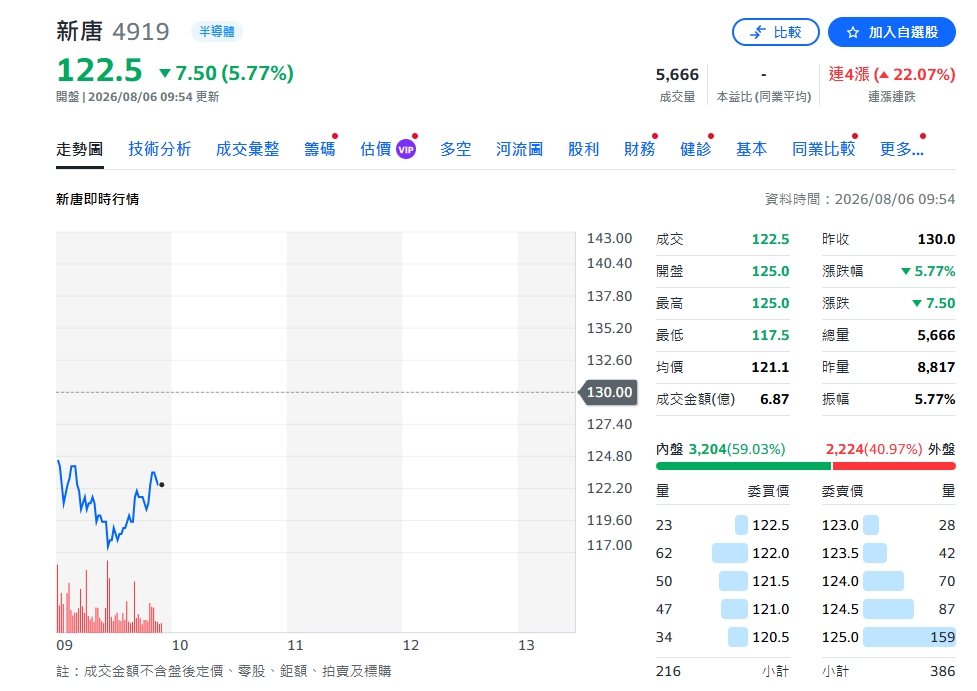Click the bid subtotal 216

pos(668,672)
